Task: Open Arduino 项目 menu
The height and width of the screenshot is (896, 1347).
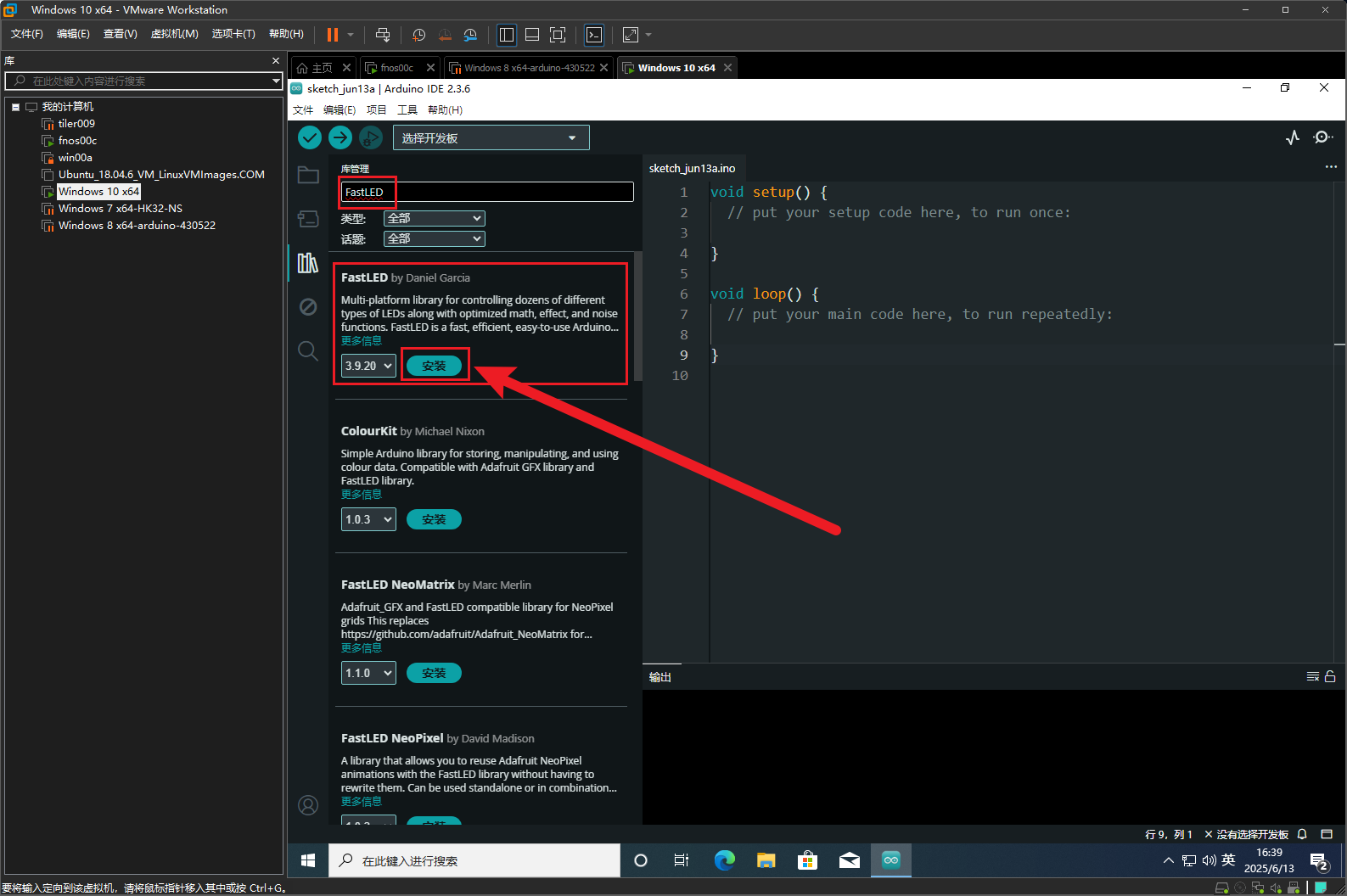Action: click(376, 110)
